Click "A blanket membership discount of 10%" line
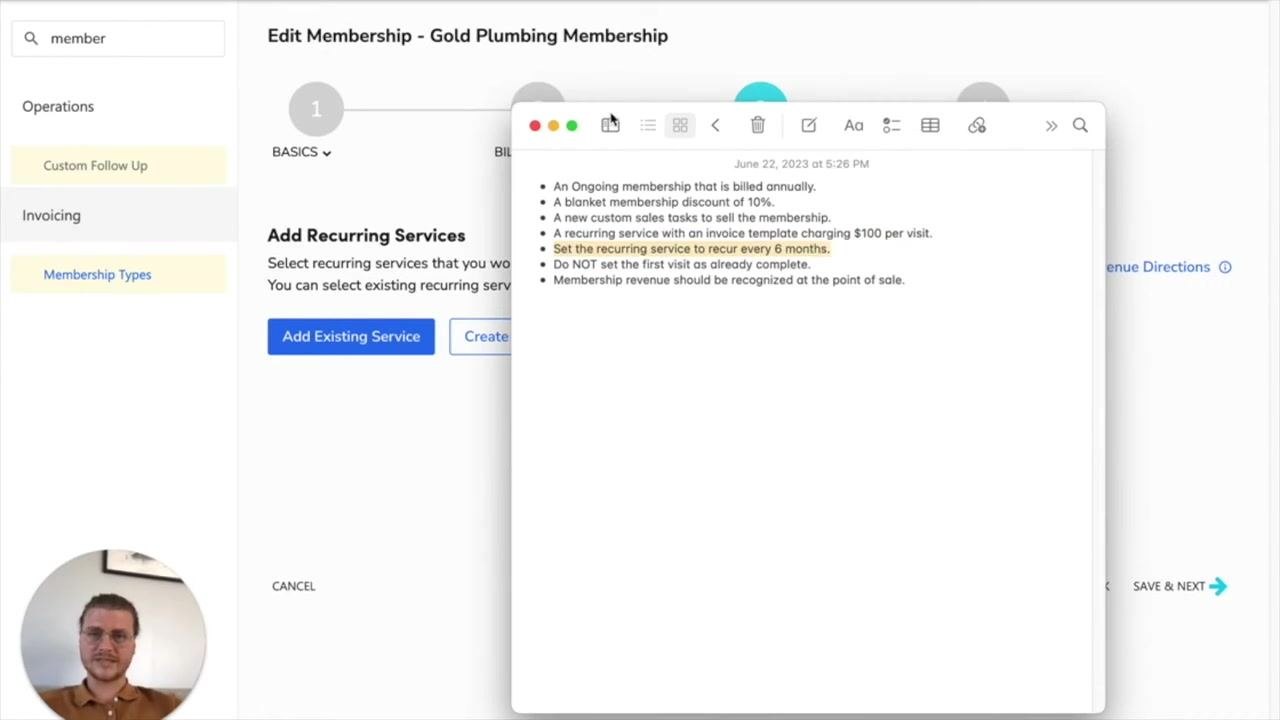The height and width of the screenshot is (720, 1280). point(663,202)
